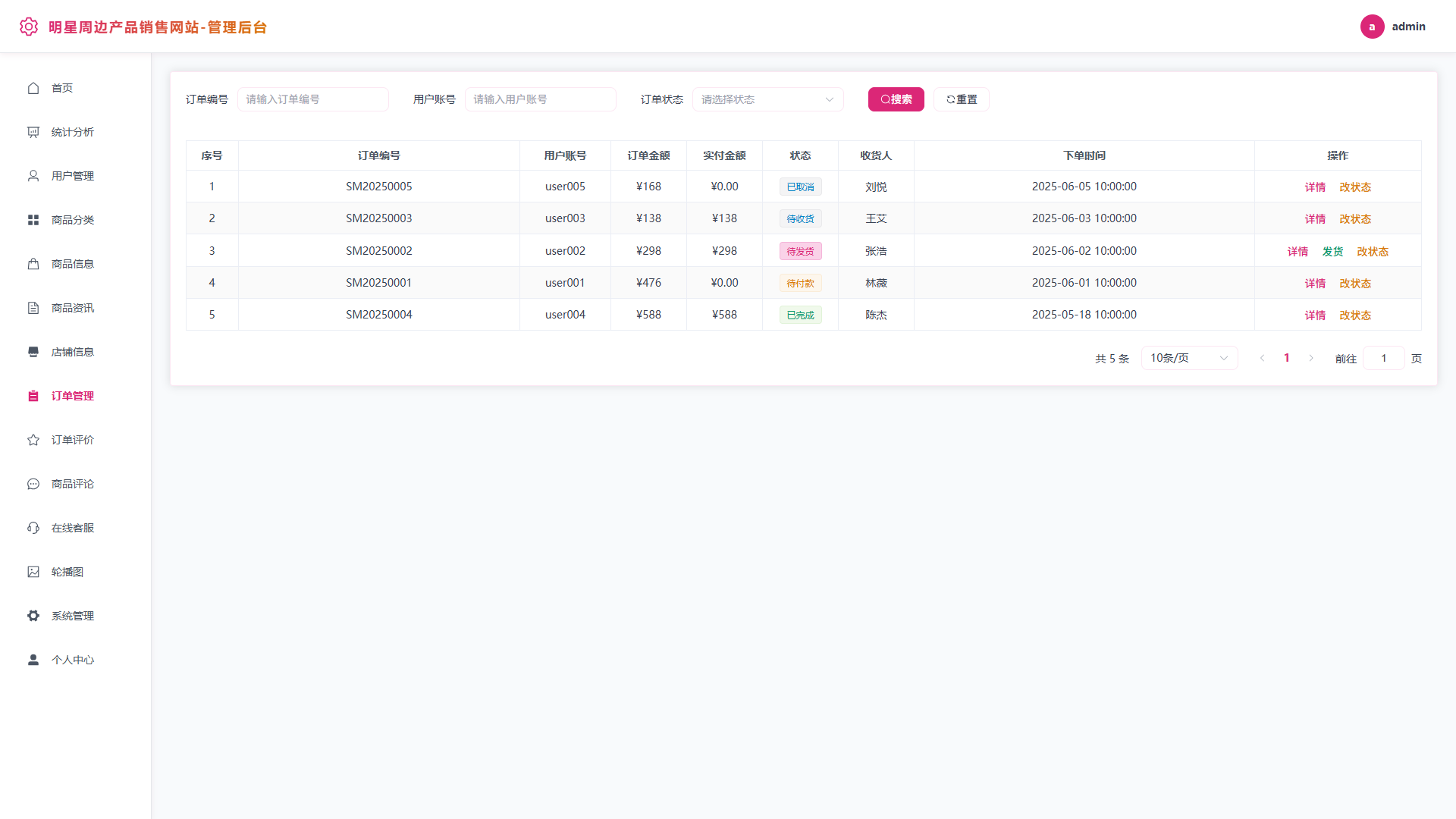Click the 在线客服 headset icon

coord(33,528)
